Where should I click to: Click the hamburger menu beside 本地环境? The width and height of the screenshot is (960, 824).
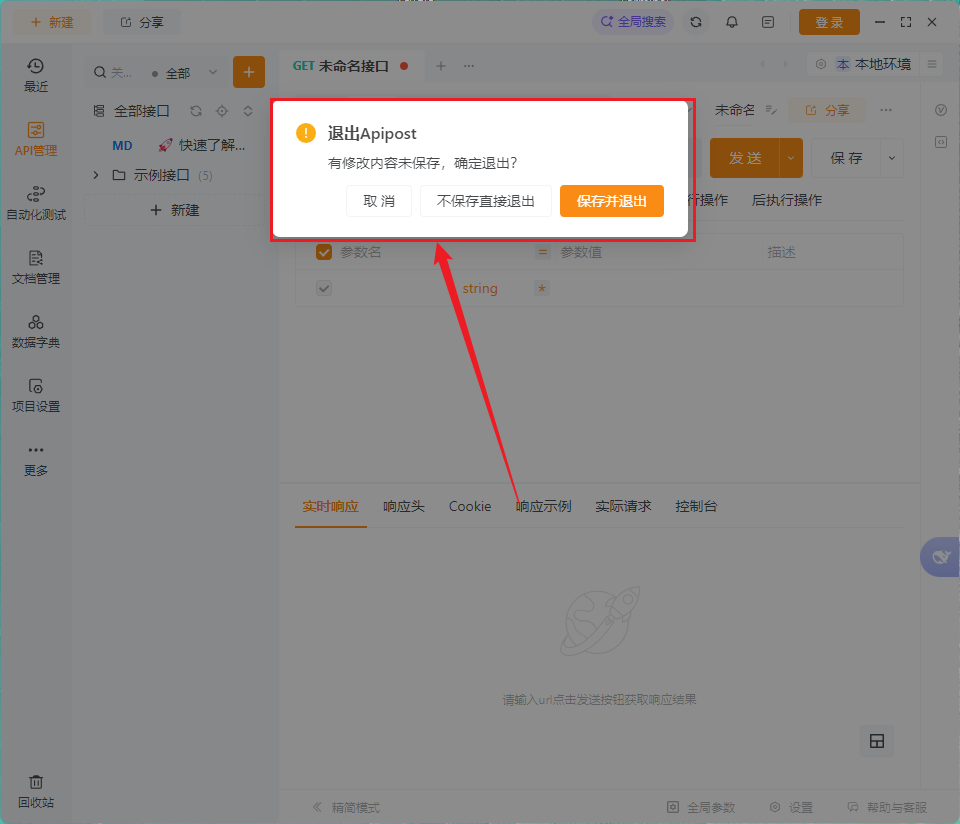(932, 64)
